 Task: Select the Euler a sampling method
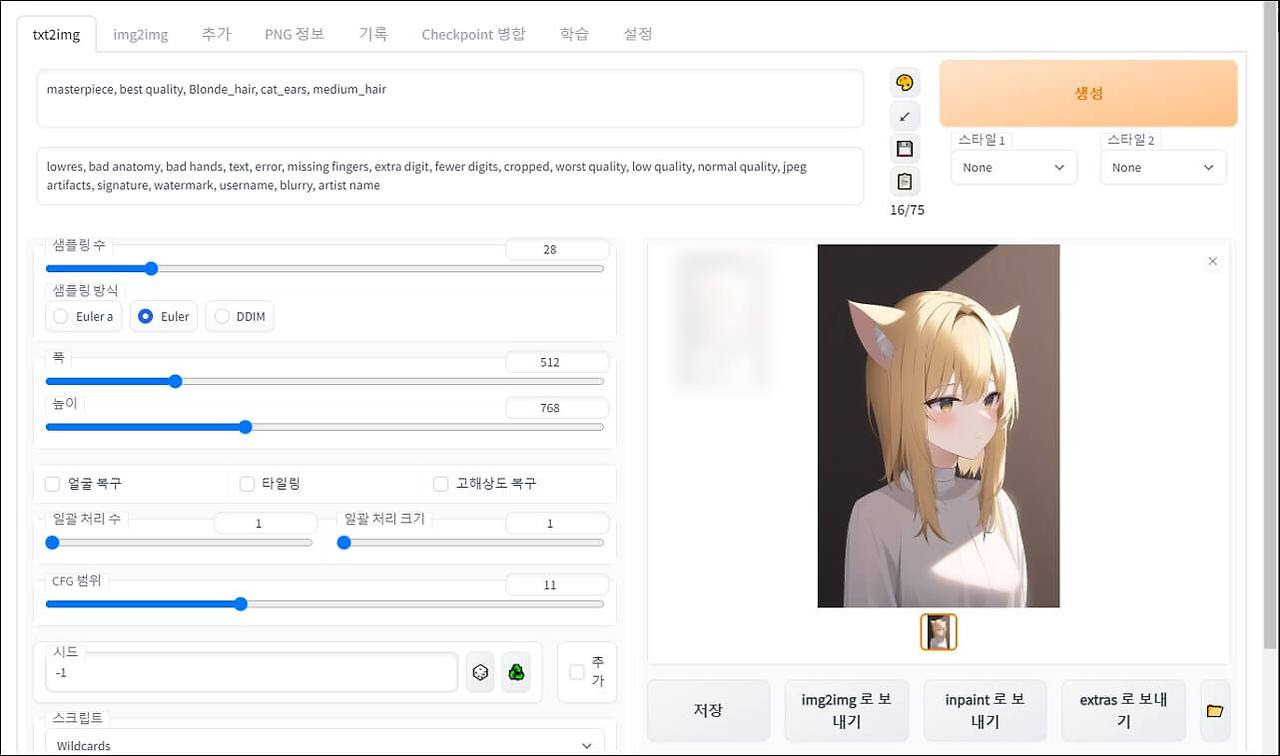tap(60, 316)
